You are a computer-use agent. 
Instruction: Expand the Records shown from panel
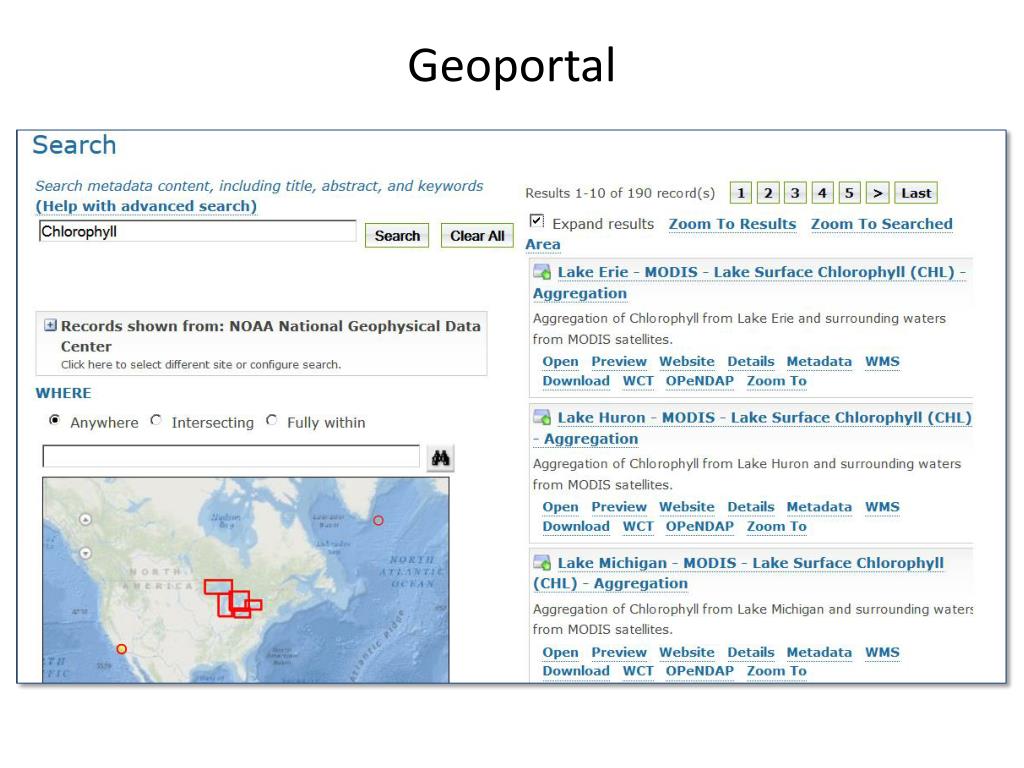tap(50, 325)
